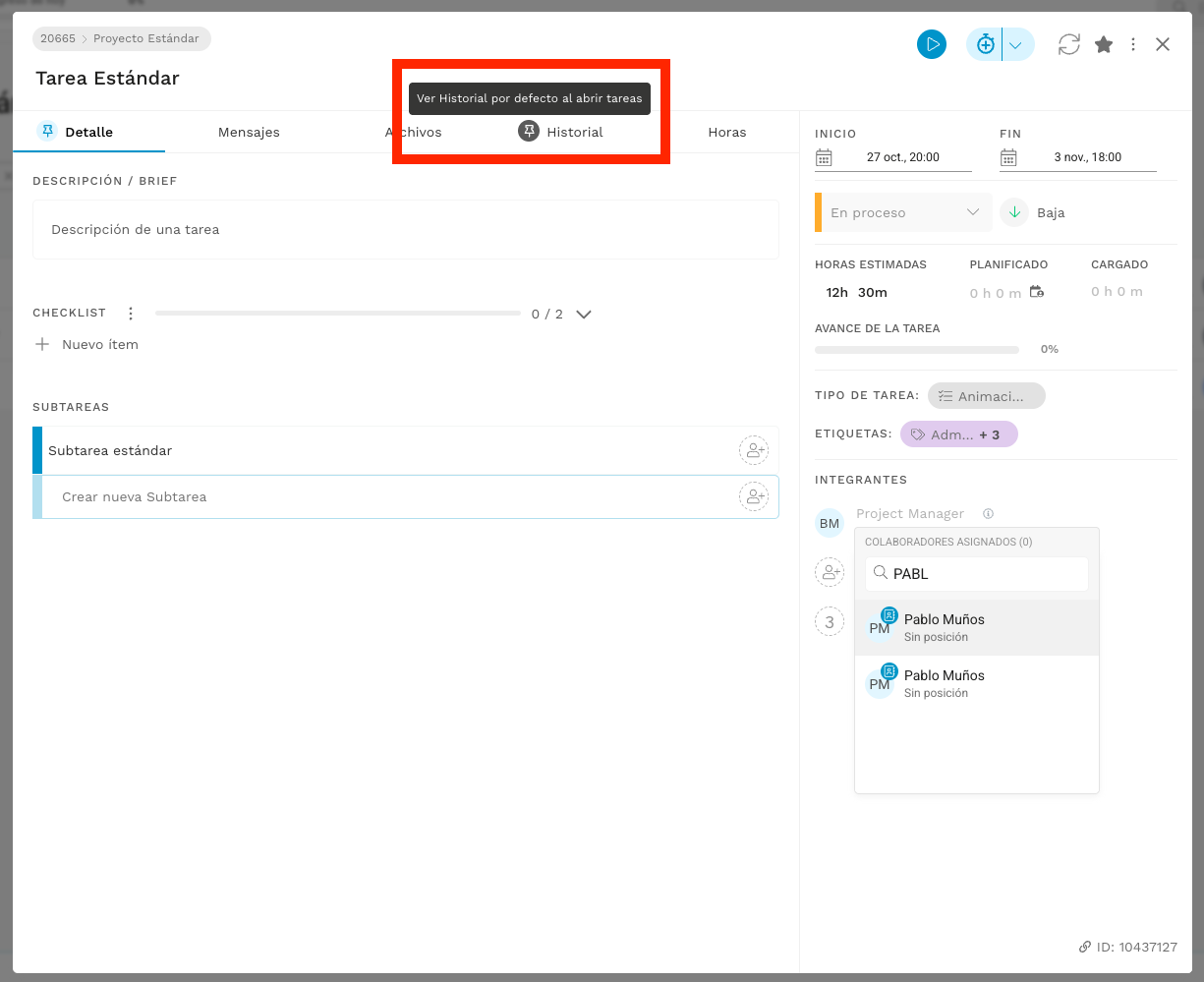1204x982 pixels.
Task: Click the add collaborator icon
Action: tap(830, 572)
